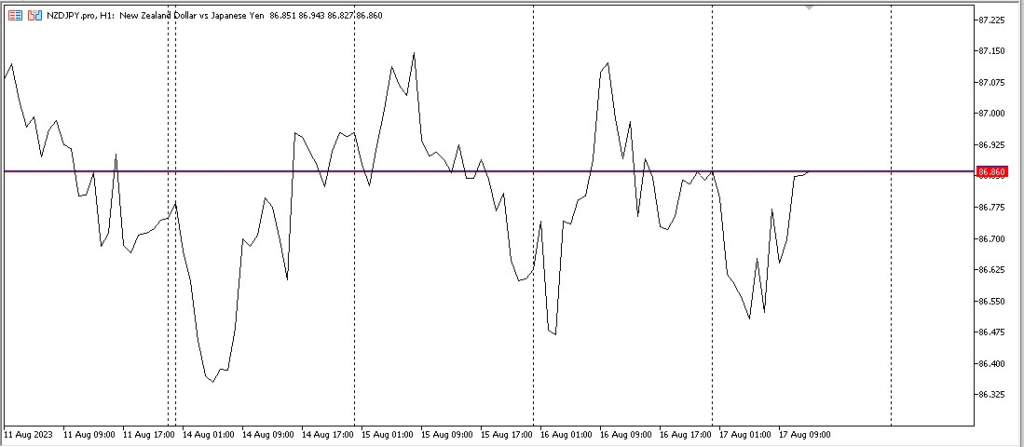The height and width of the screenshot is (447, 1024).
Task: Select the 17 Aug 09:00 time label
Action: (x=806, y=435)
